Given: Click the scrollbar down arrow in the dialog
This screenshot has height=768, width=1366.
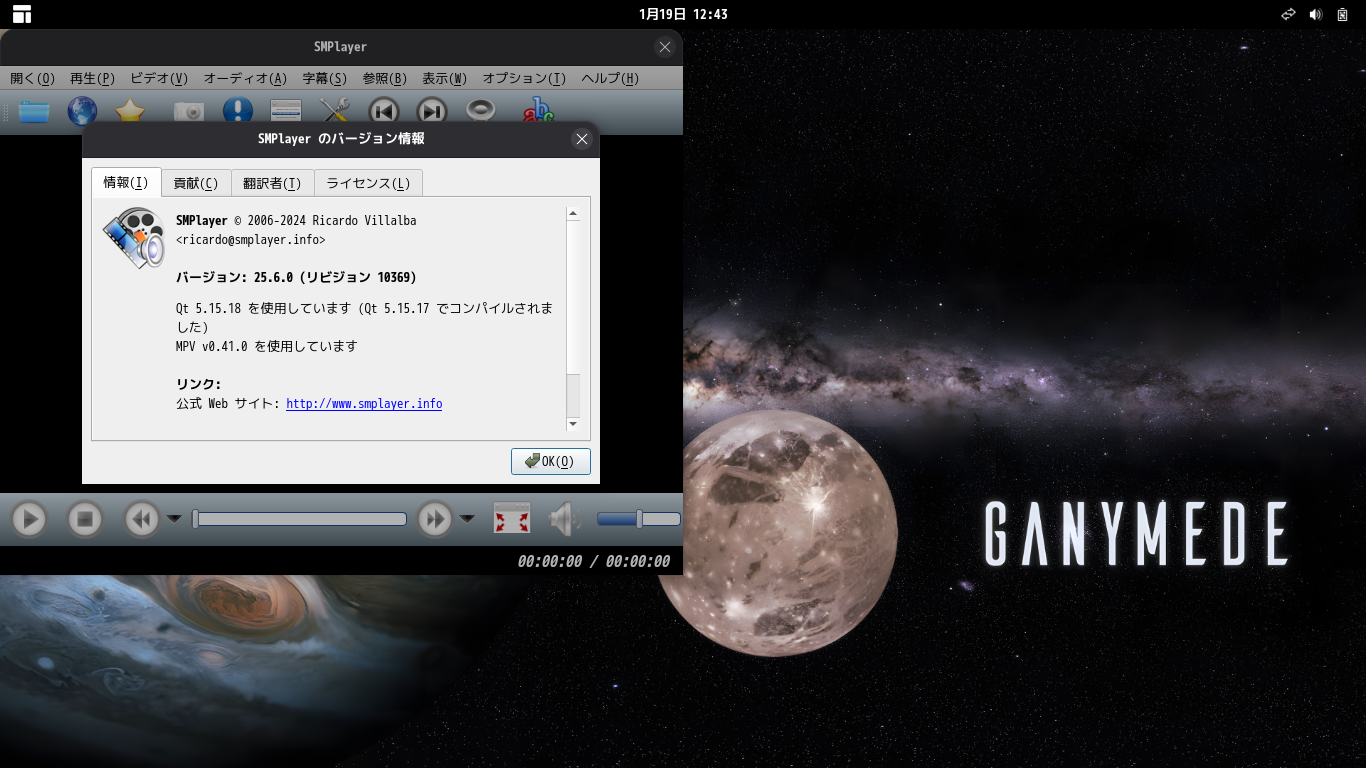Looking at the screenshot, I should tap(573, 424).
